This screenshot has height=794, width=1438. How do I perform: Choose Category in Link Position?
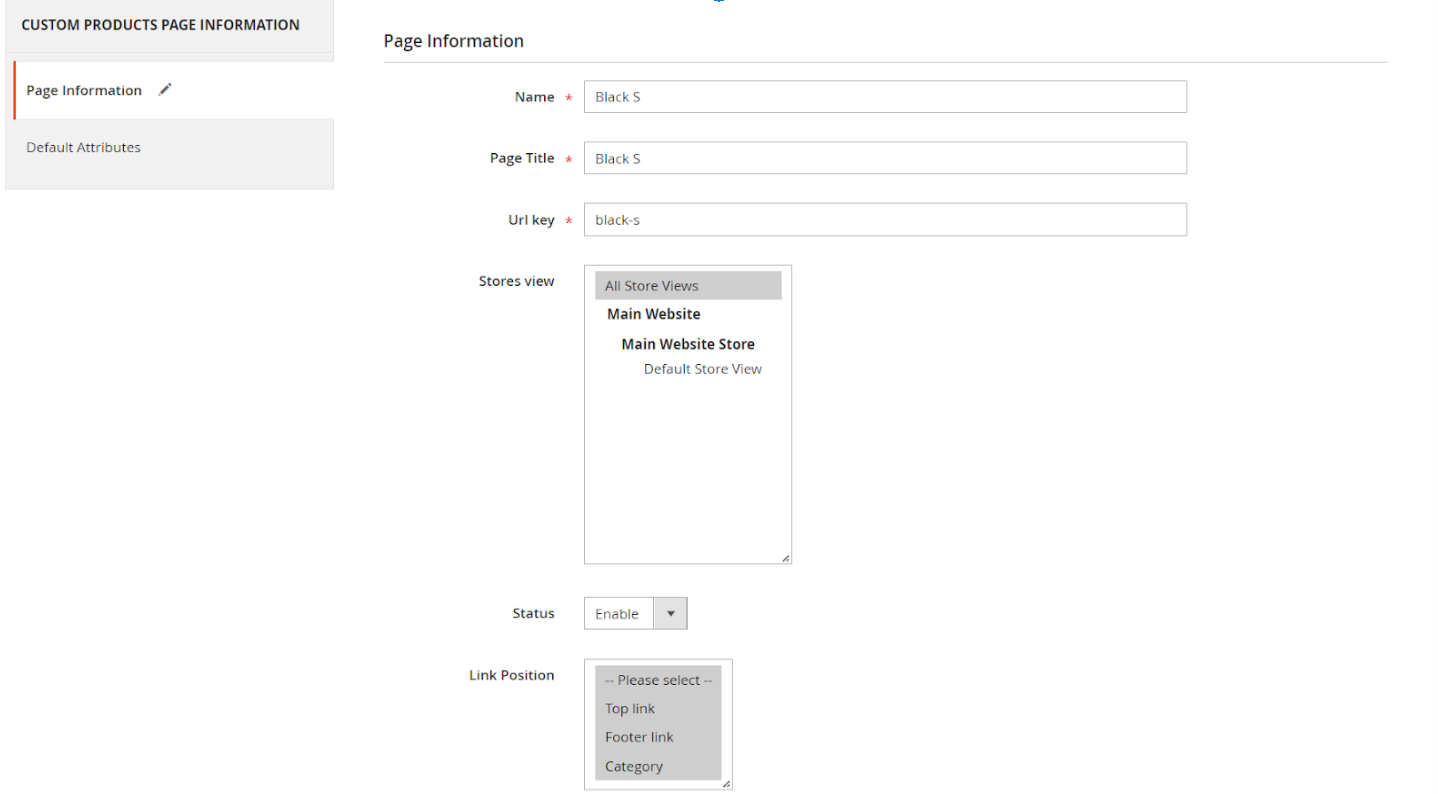click(634, 766)
